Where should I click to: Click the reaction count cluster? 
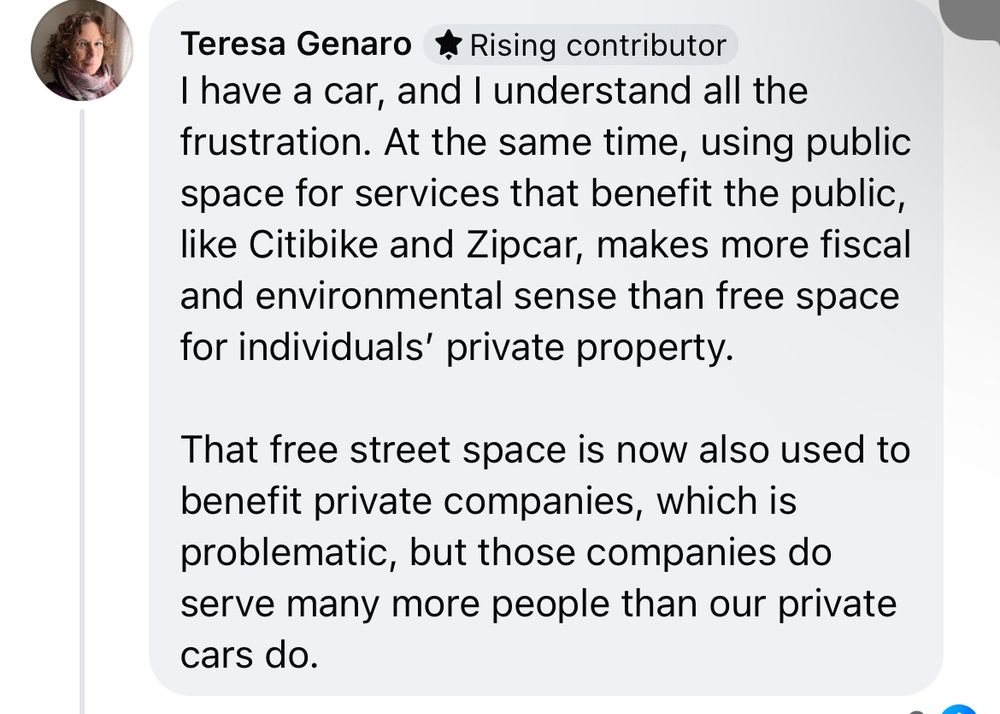940,711
